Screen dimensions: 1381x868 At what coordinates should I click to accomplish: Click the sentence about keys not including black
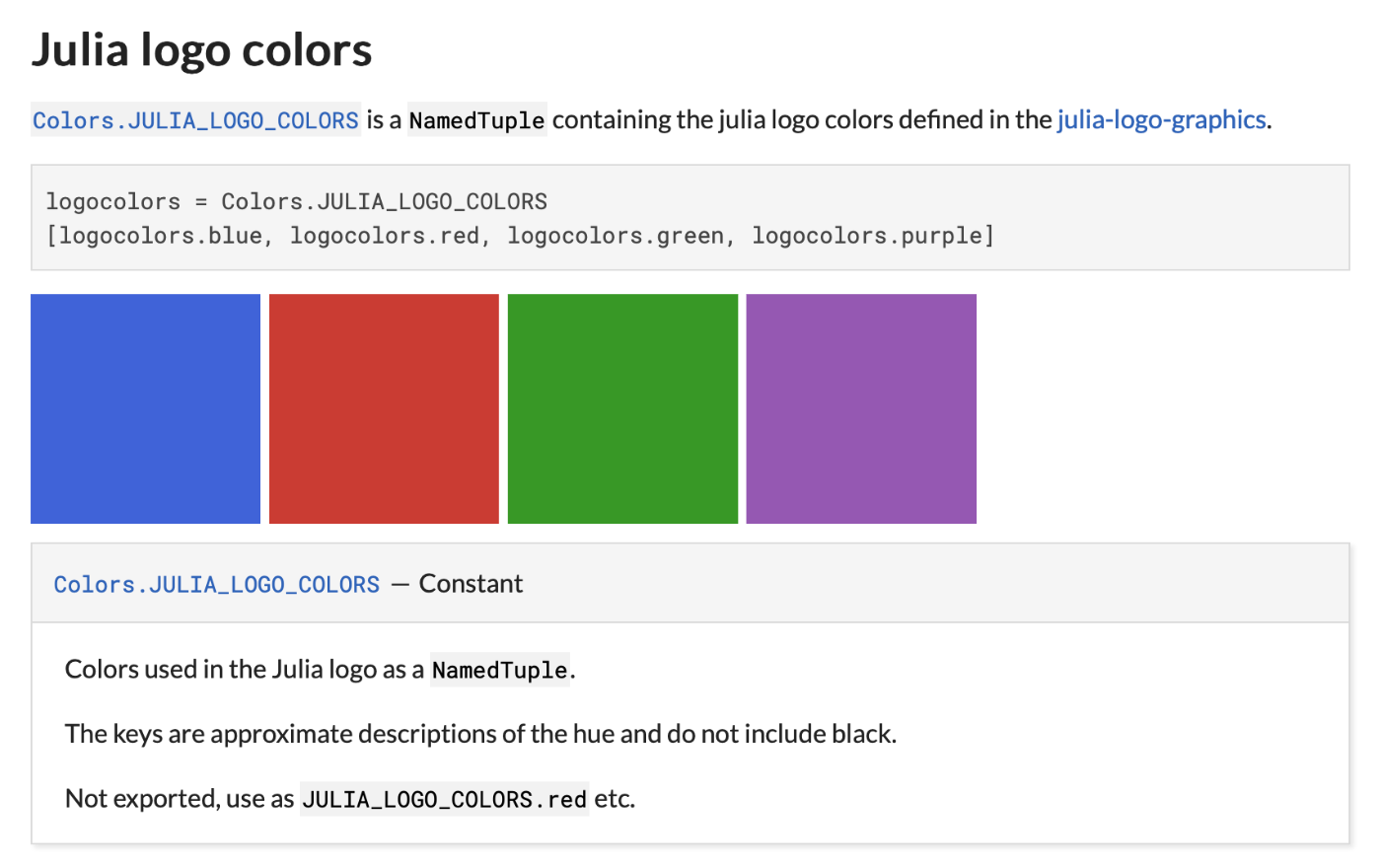[x=480, y=734]
